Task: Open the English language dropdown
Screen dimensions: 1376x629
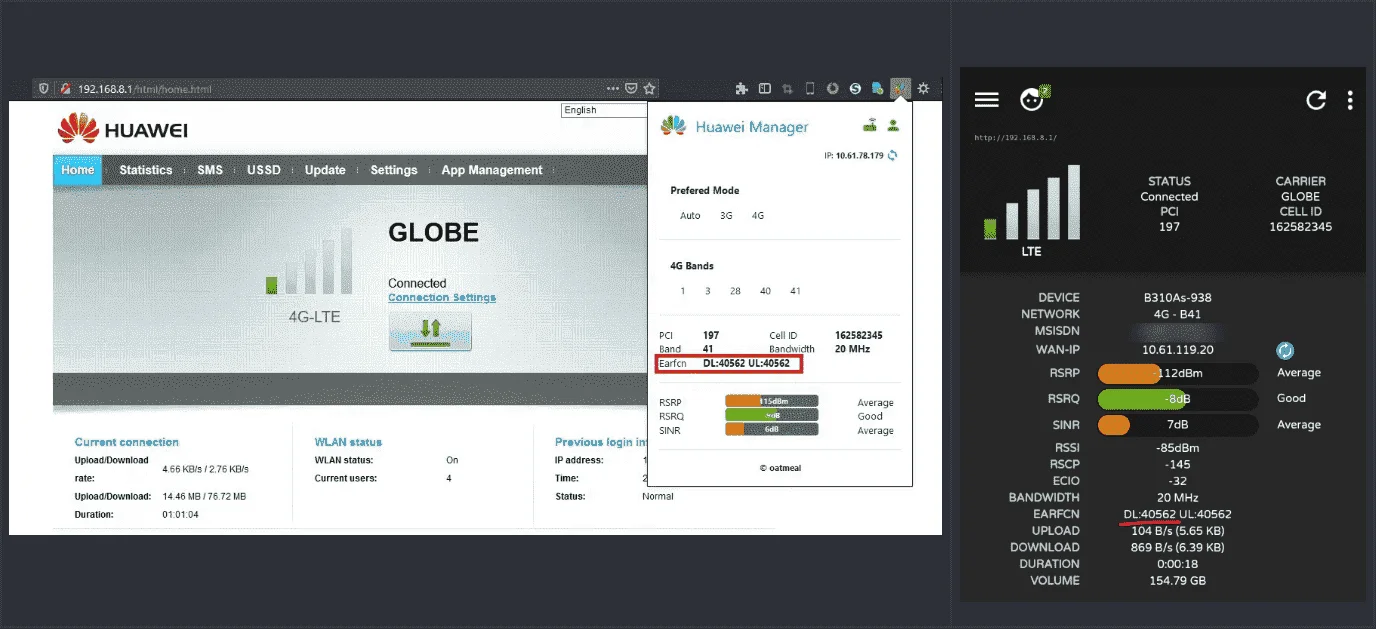Action: (604, 110)
